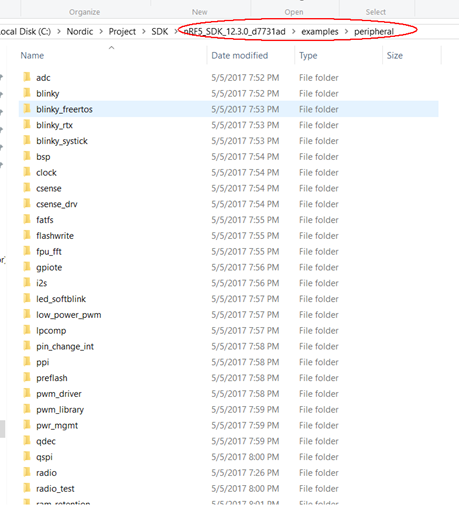Click the left navigation pane scrollbar thumb

[2, 429]
